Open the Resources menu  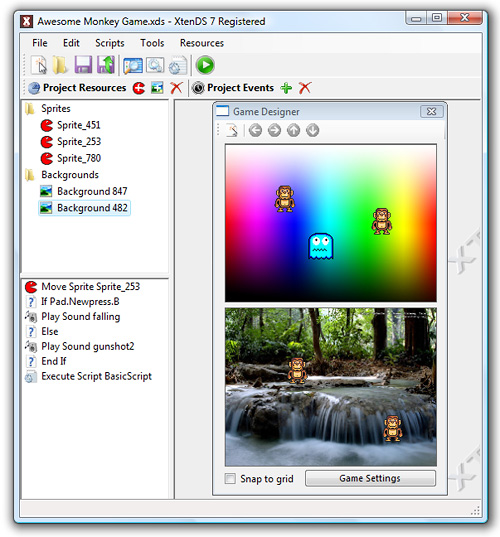coord(202,43)
